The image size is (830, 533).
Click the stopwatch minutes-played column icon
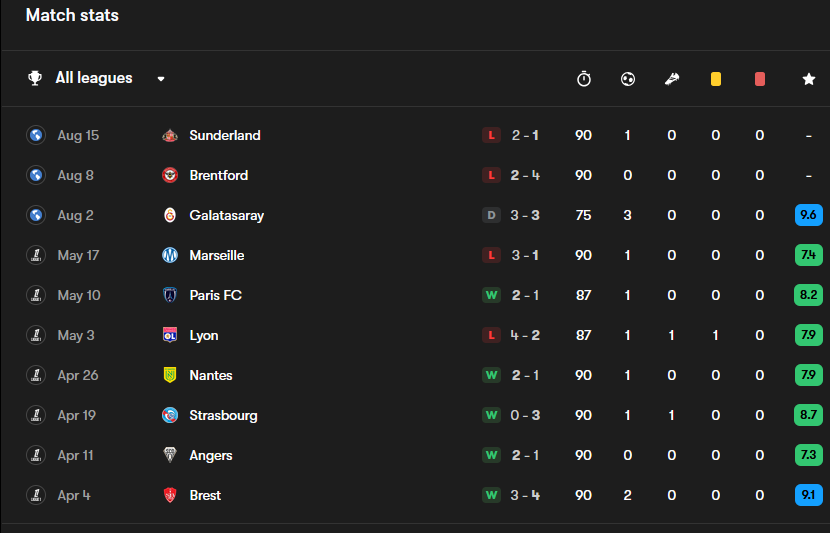click(583, 79)
